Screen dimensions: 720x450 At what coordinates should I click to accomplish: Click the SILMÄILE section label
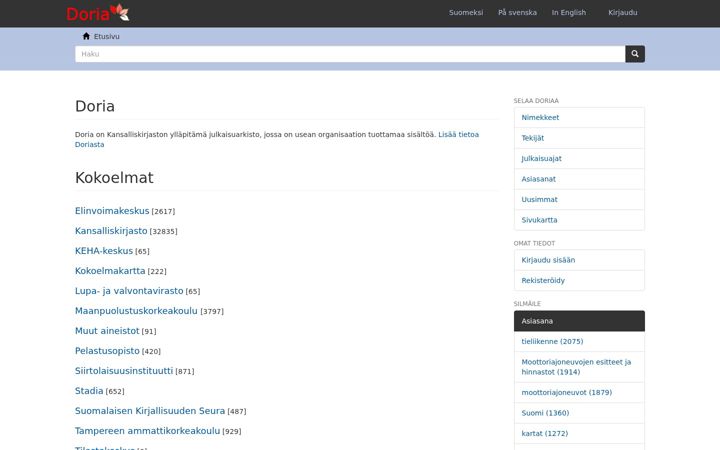coord(527,304)
